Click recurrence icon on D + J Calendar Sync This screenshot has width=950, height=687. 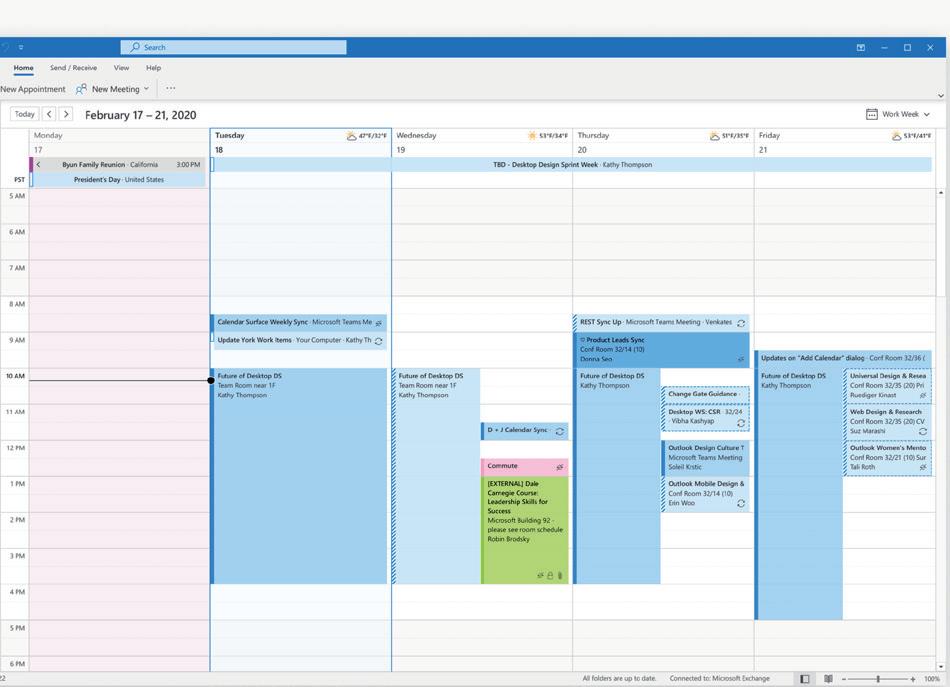click(560, 431)
